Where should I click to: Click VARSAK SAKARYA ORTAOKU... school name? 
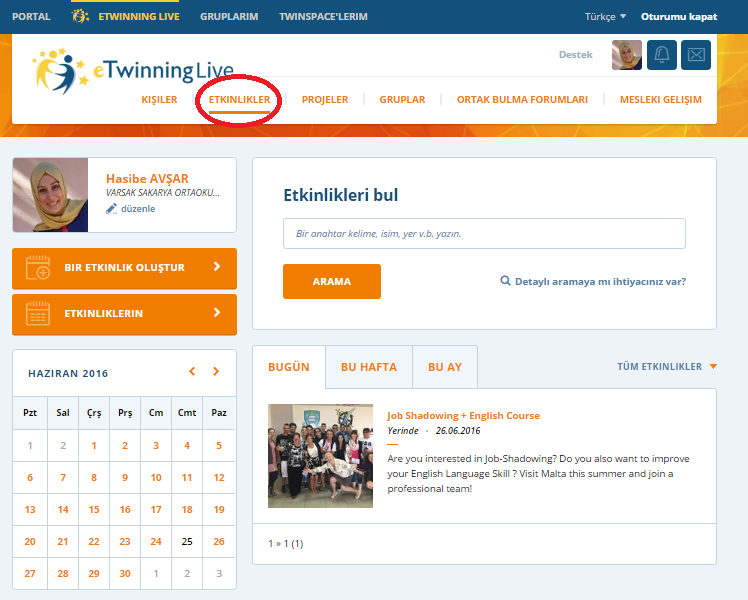[163, 193]
